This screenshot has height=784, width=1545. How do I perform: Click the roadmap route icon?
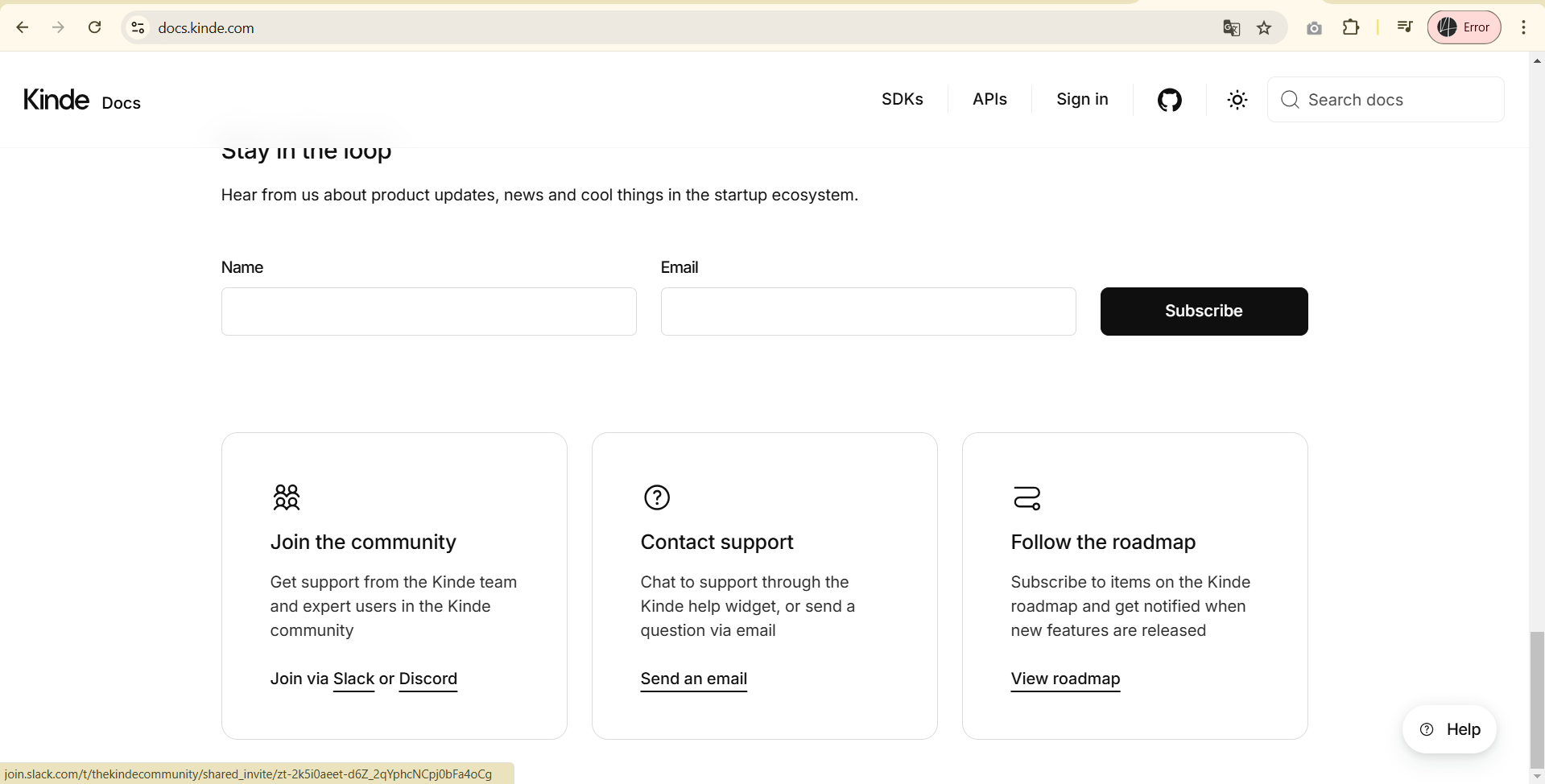click(x=1027, y=497)
